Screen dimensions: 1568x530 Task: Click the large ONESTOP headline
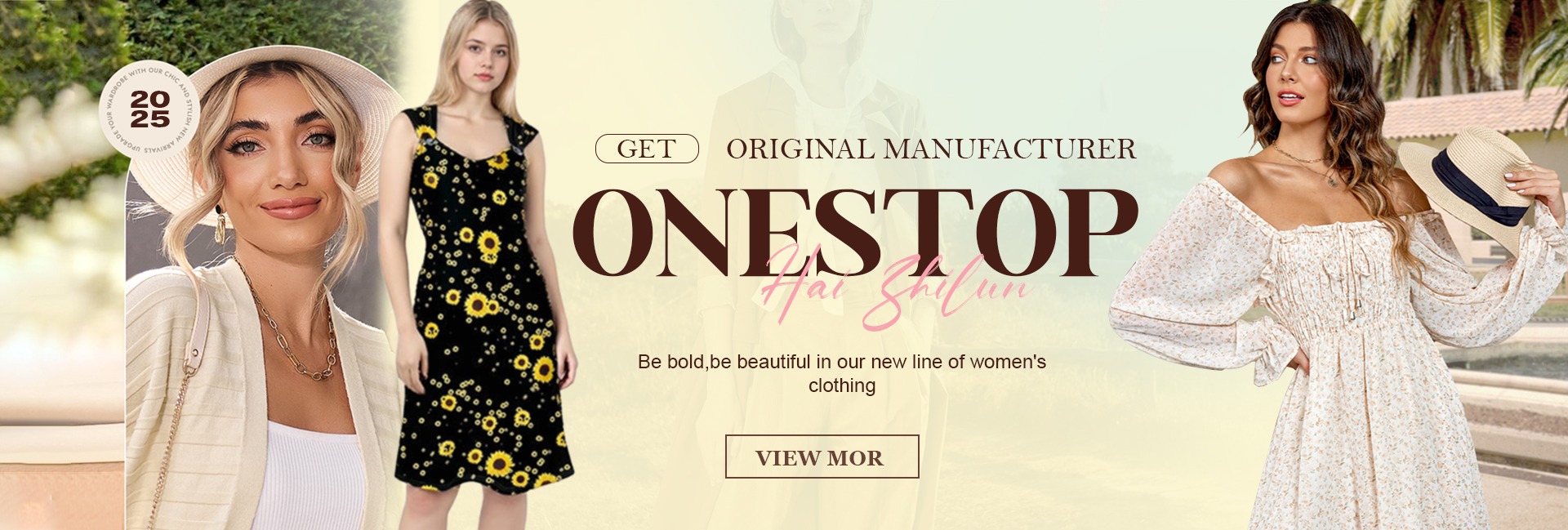(854, 232)
